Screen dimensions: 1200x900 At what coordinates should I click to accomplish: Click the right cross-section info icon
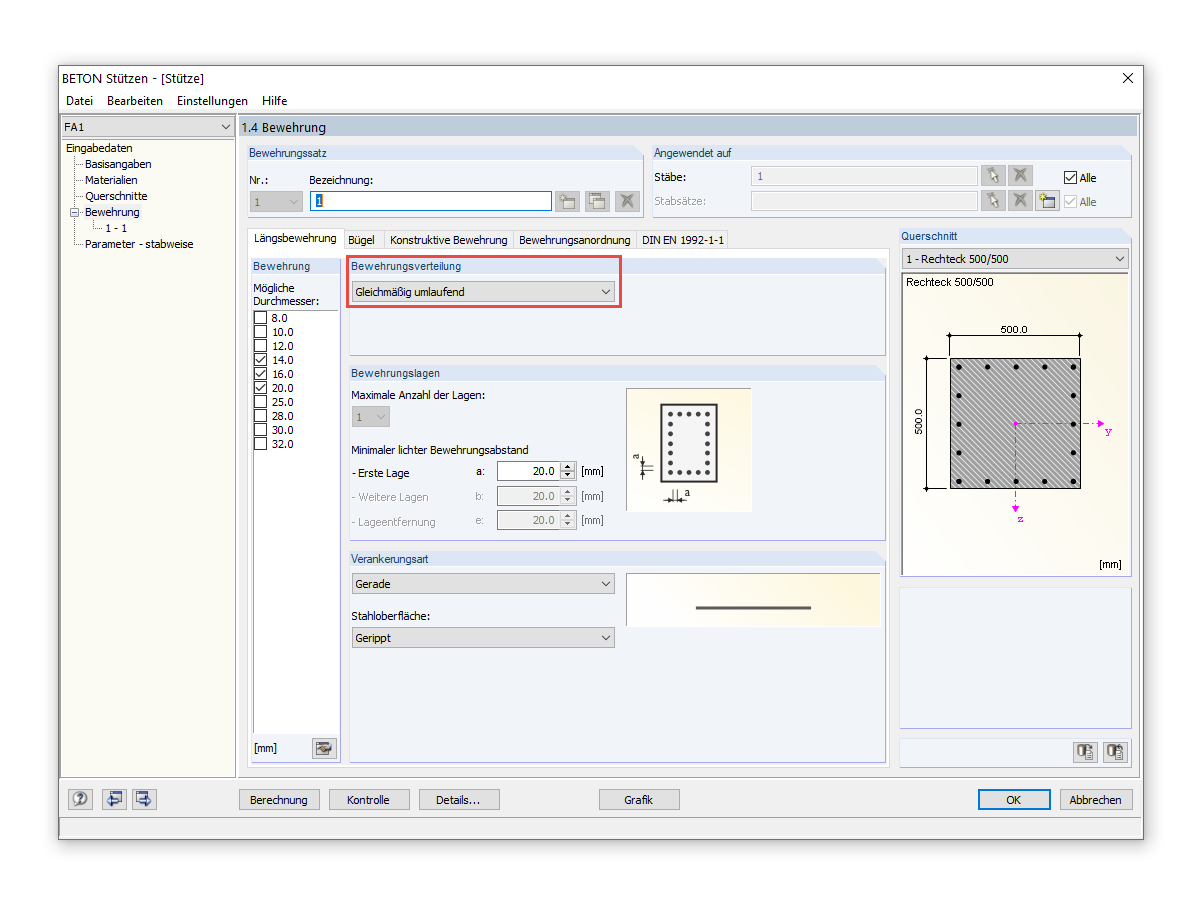pos(1116,753)
